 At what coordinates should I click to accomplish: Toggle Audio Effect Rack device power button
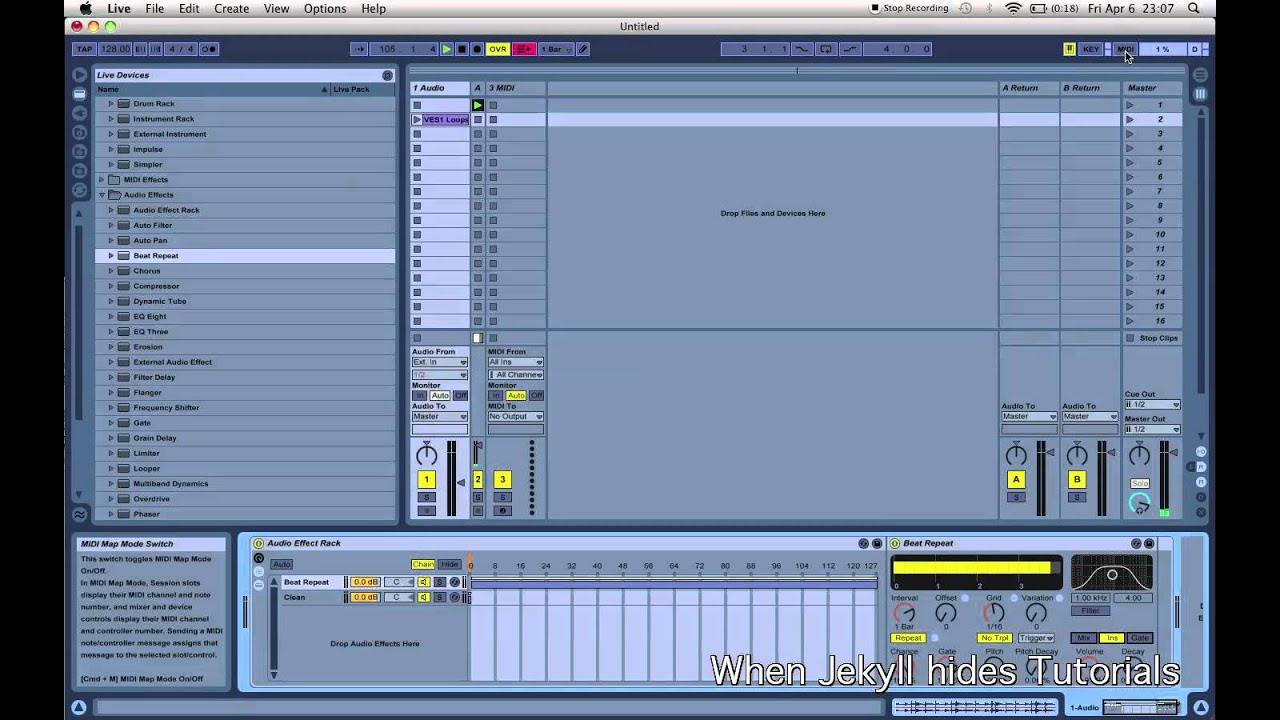point(258,544)
